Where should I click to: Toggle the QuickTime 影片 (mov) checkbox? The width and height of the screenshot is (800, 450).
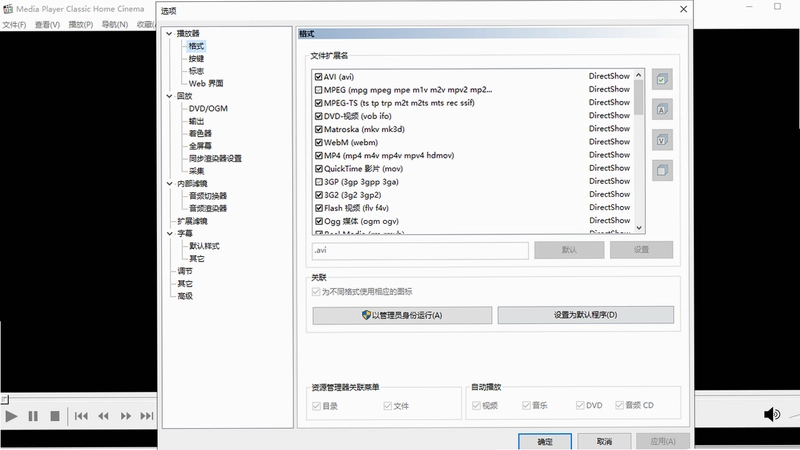pyautogui.click(x=318, y=169)
